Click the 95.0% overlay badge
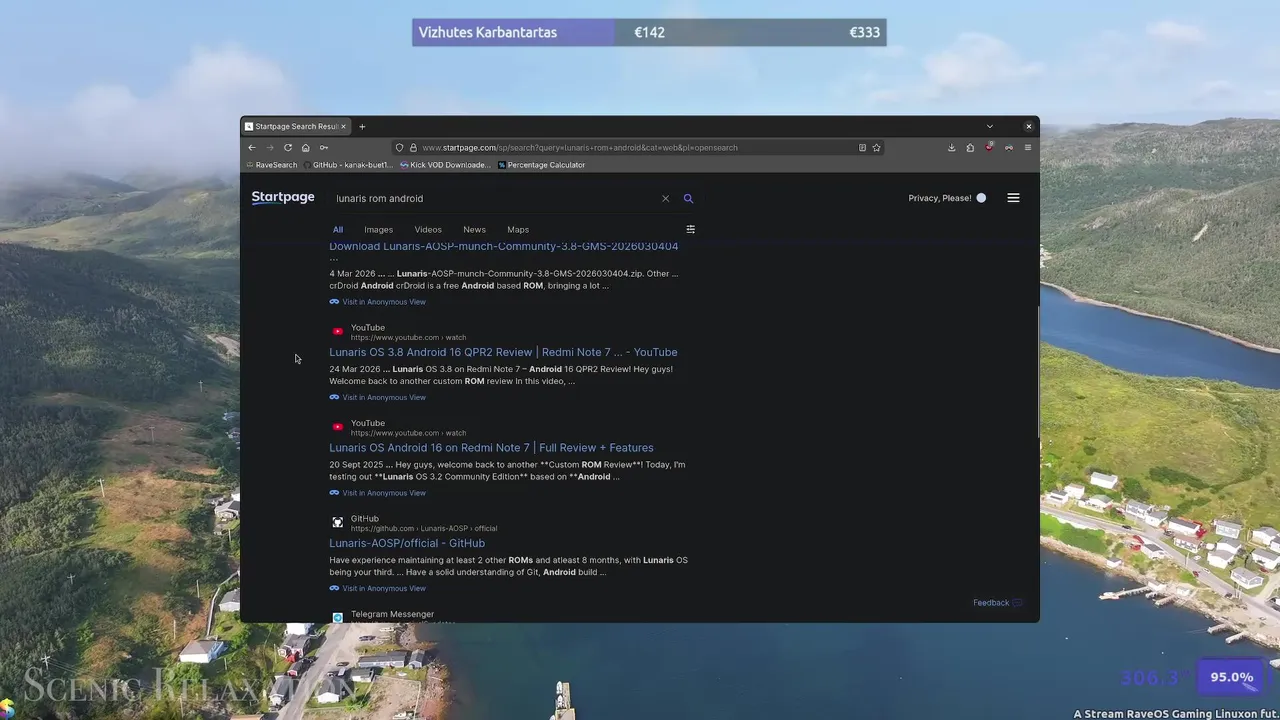Viewport: 1280px width, 720px height. 1231,677
